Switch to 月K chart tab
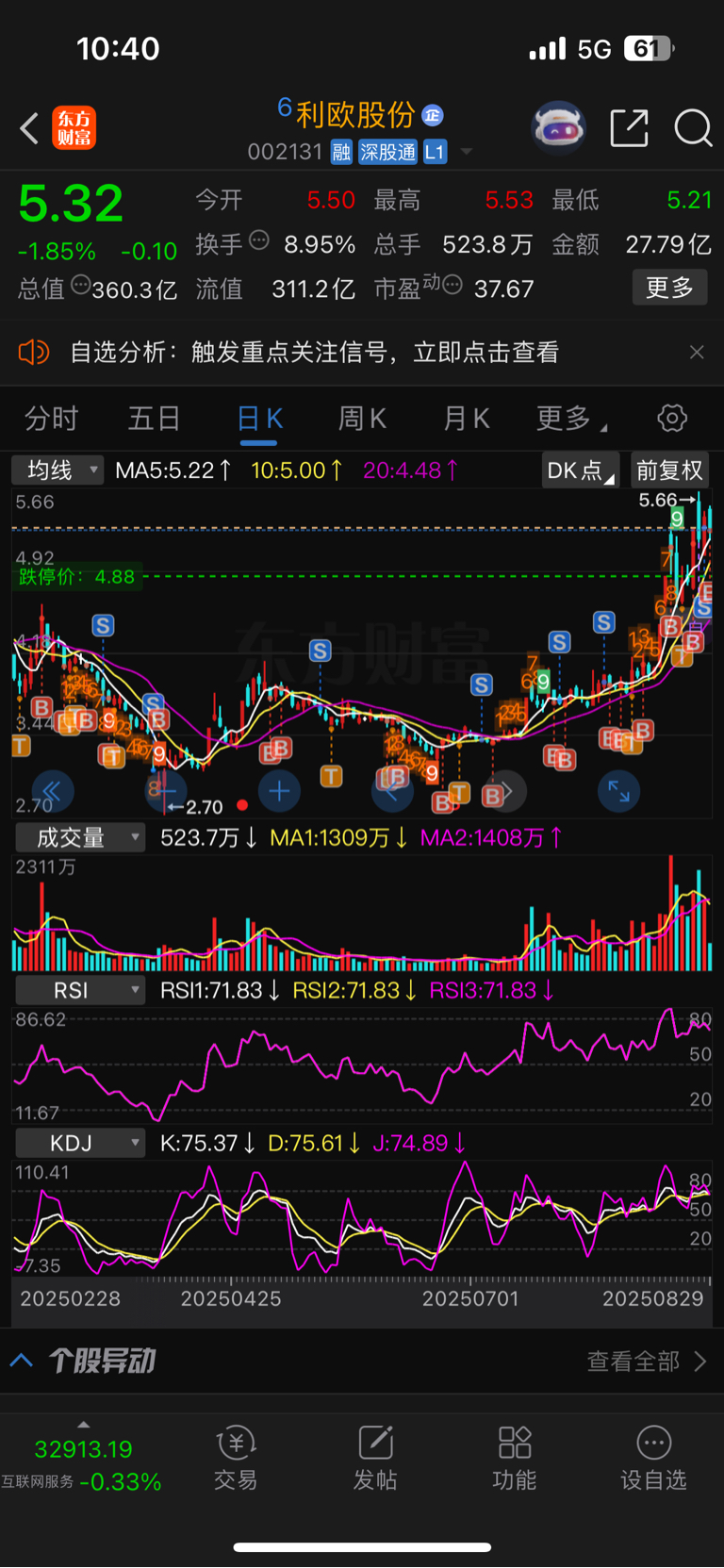724x1568 pixels. click(x=467, y=418)
